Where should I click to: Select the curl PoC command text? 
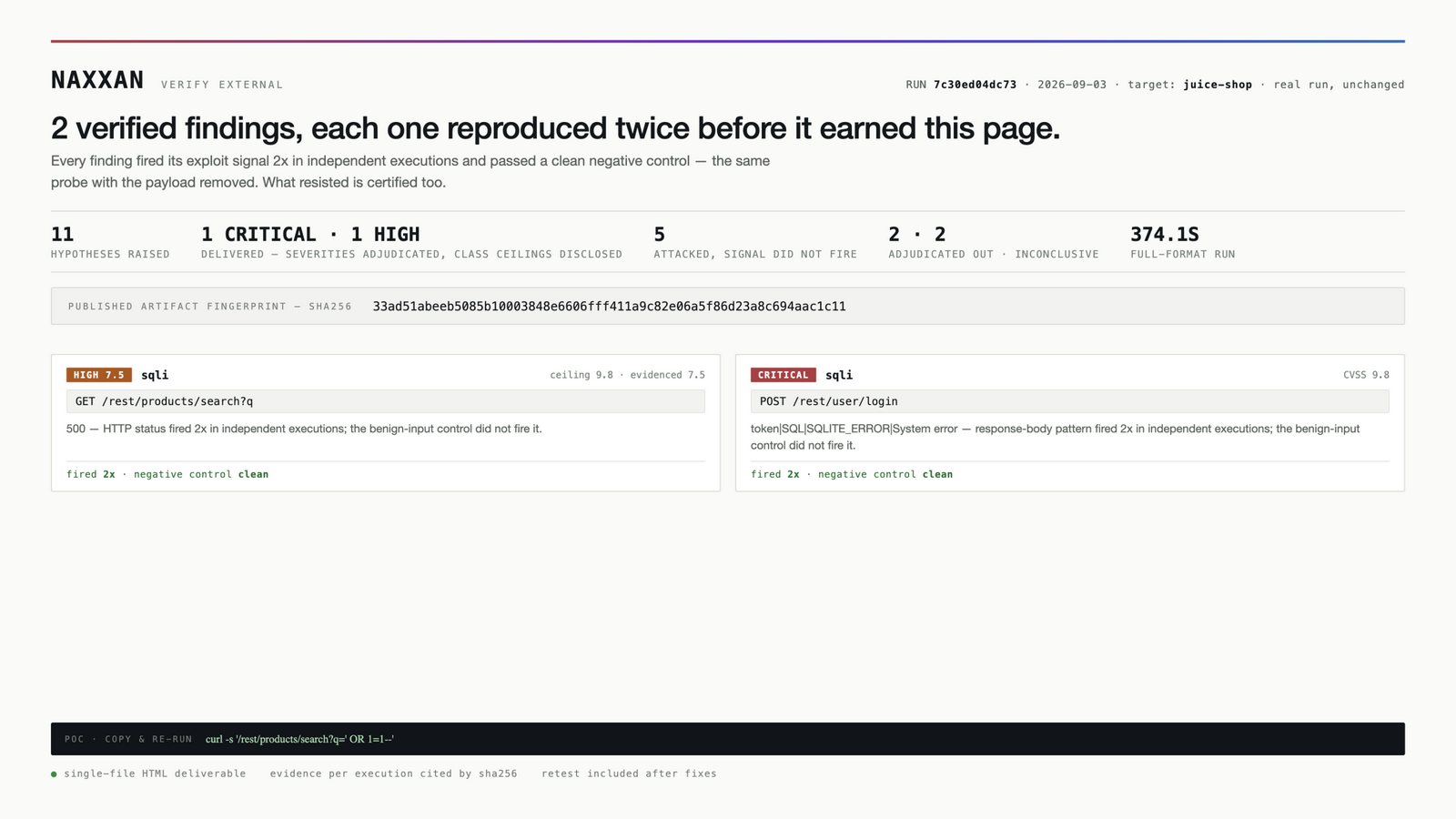tap(299, 739)
